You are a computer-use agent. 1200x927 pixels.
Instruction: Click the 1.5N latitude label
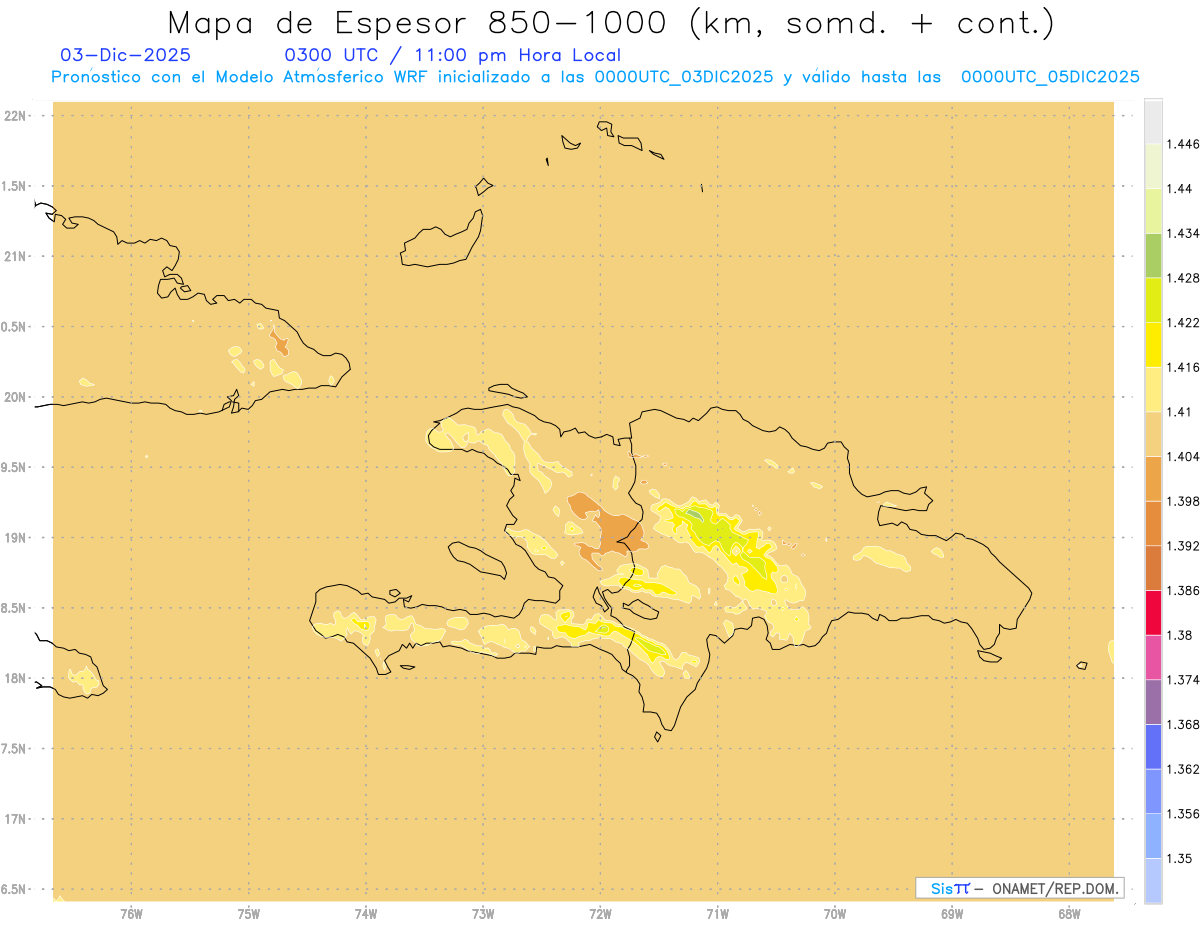point(14,186)
